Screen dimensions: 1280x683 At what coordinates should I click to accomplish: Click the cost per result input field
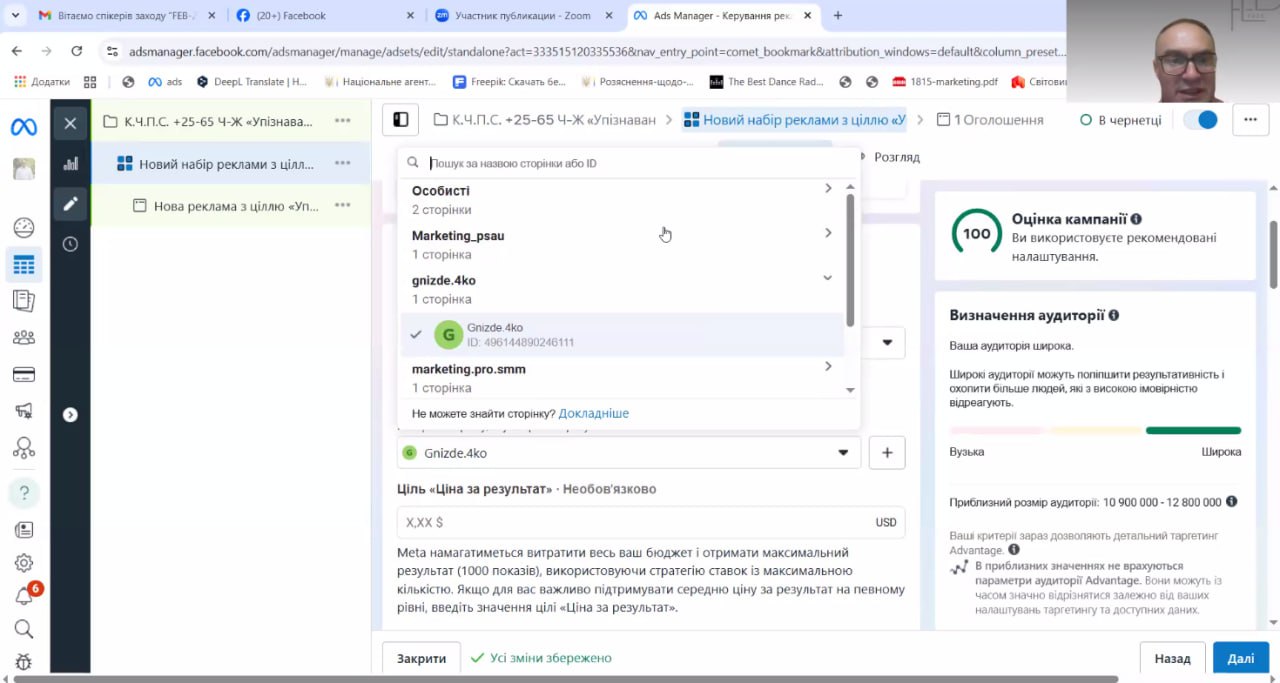click(x=630, y=522)
